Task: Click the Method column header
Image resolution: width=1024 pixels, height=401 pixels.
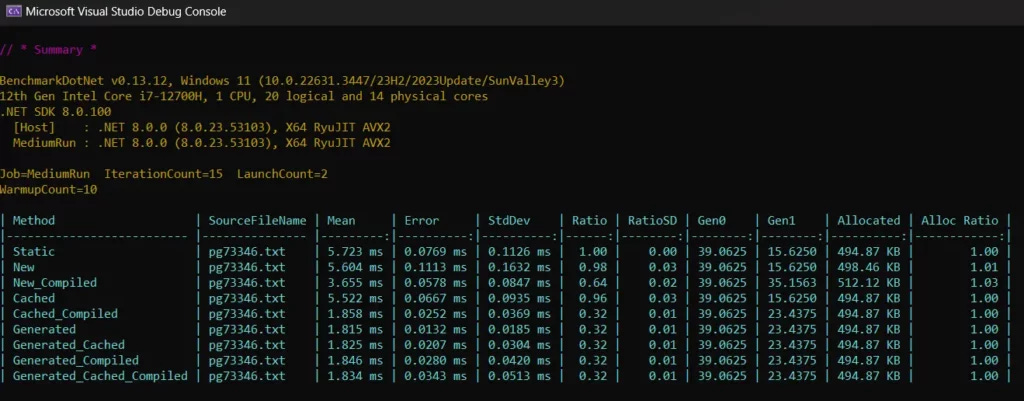Action: coord(34,221)
